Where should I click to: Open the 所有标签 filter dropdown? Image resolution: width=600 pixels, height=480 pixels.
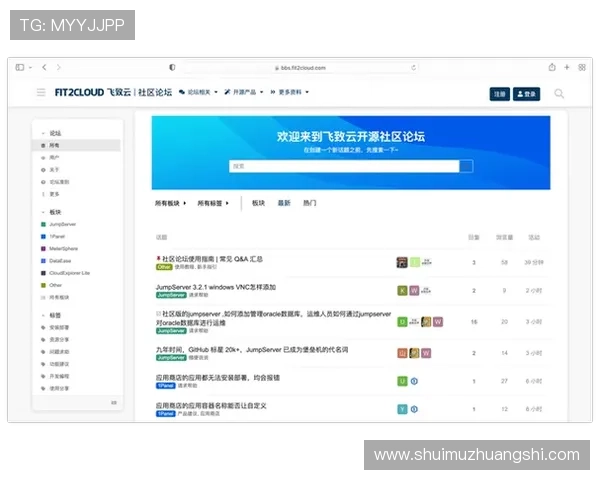(213, 203)
